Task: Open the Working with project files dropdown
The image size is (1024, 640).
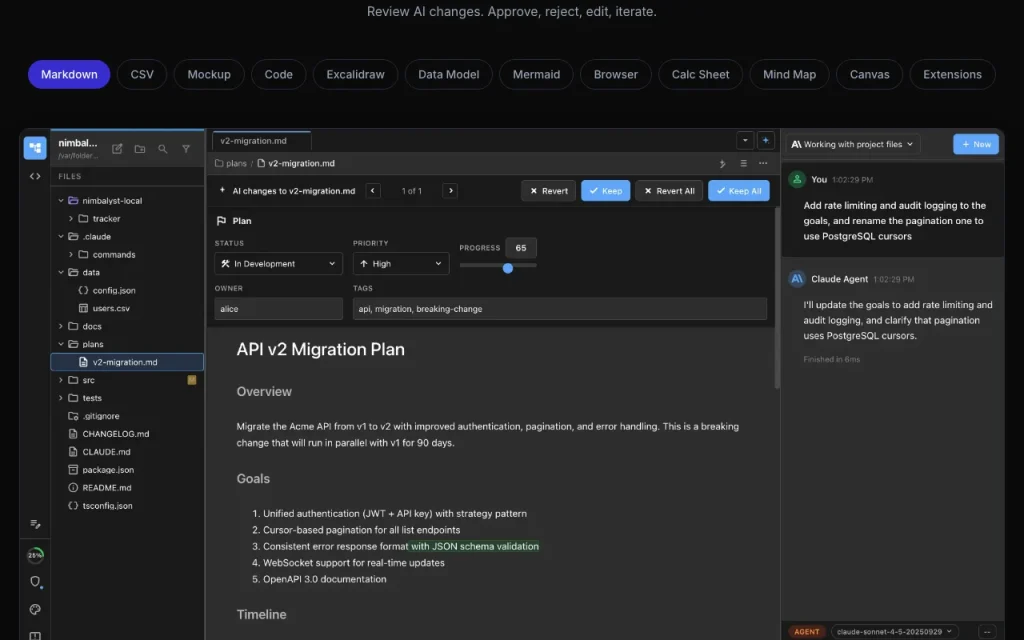Action: pyautogui.click(x=852, y=144)
